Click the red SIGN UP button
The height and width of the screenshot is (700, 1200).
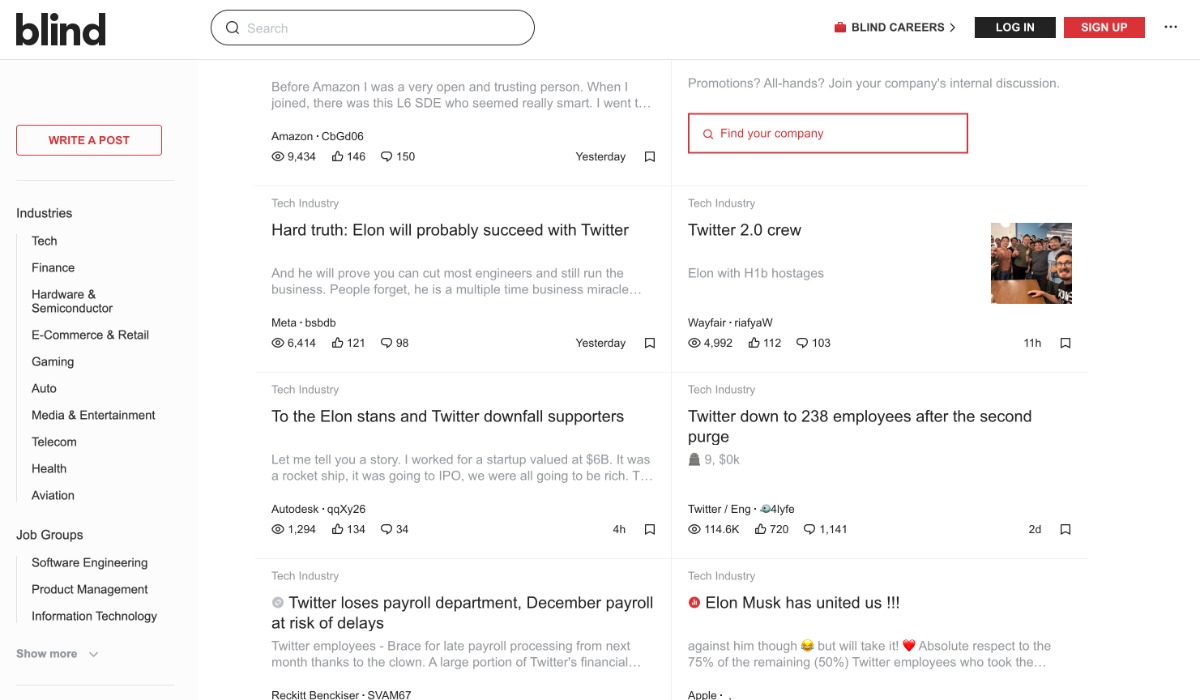tap(1104, 28)
